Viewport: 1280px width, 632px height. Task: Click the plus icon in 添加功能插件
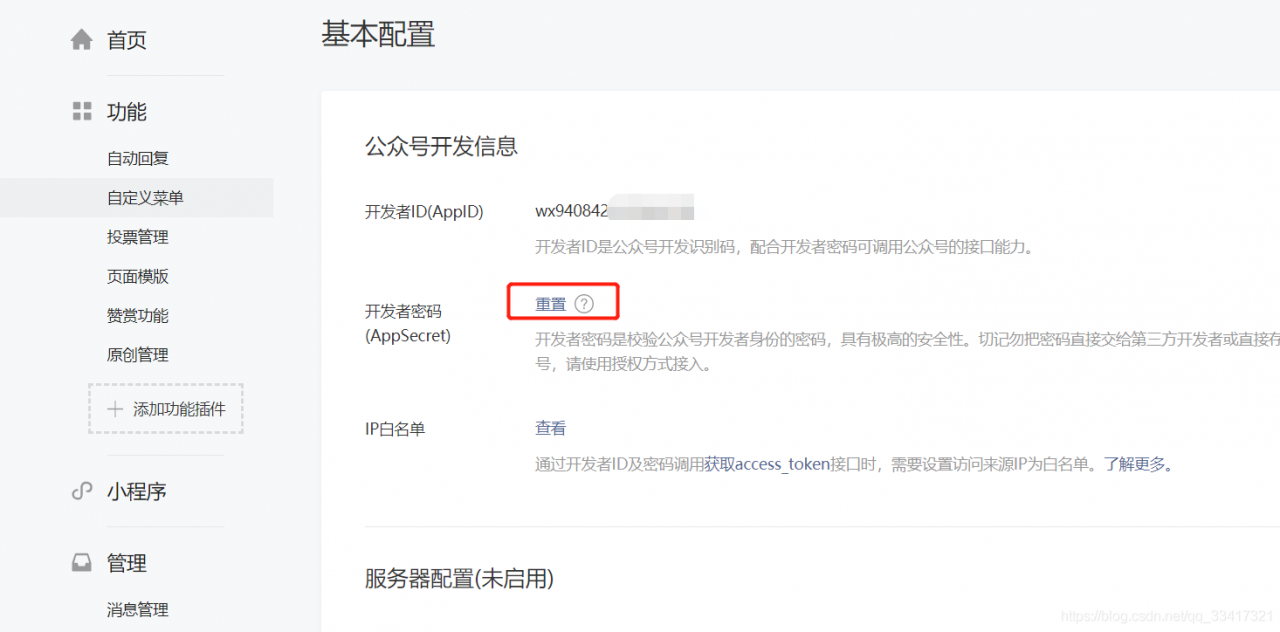[x=115, y=409]
